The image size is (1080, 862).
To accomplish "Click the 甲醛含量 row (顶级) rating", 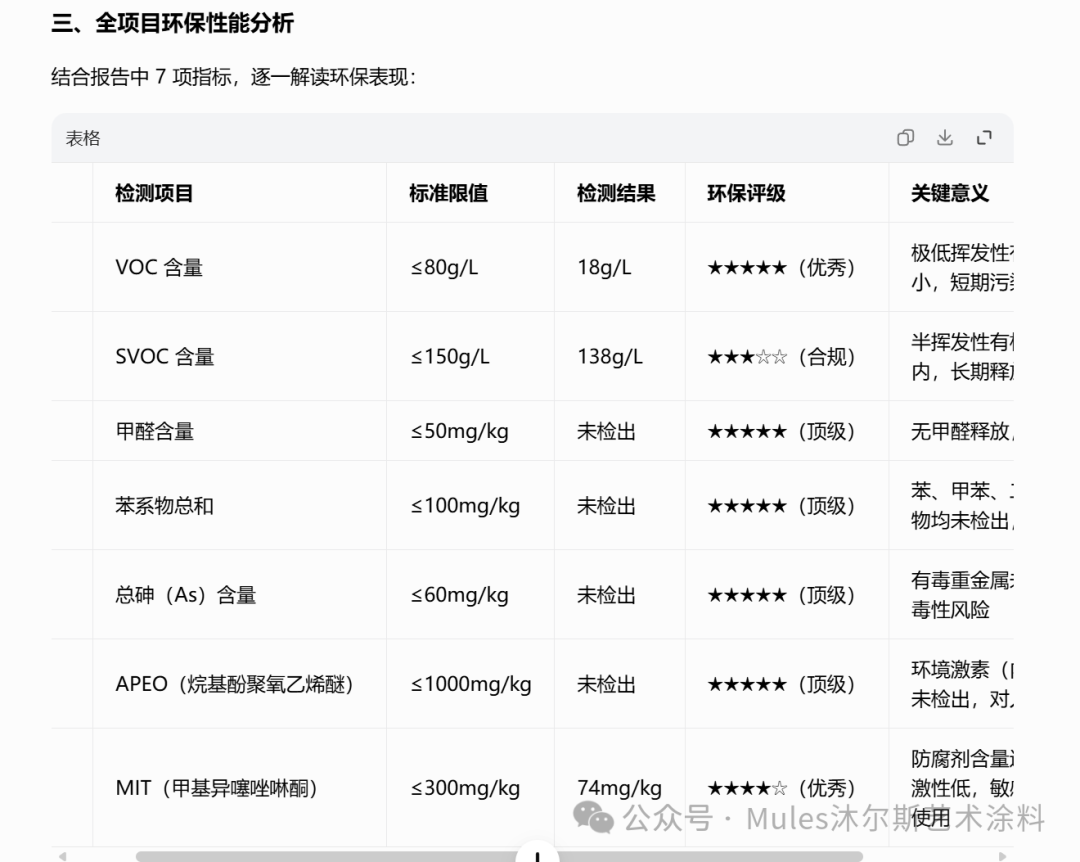I will tap(781, 431).
